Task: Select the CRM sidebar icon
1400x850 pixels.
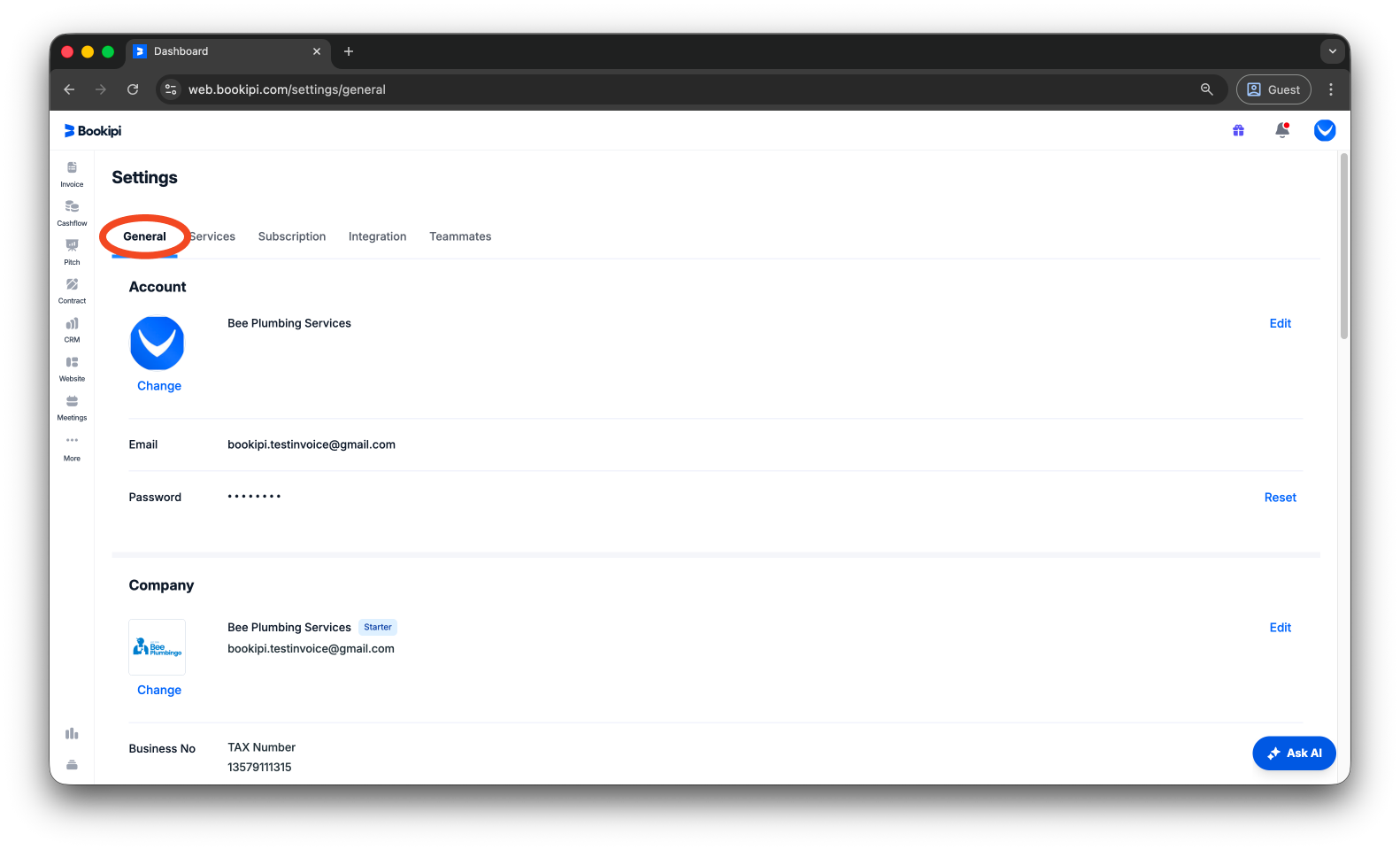Action: tap(72, 329)
